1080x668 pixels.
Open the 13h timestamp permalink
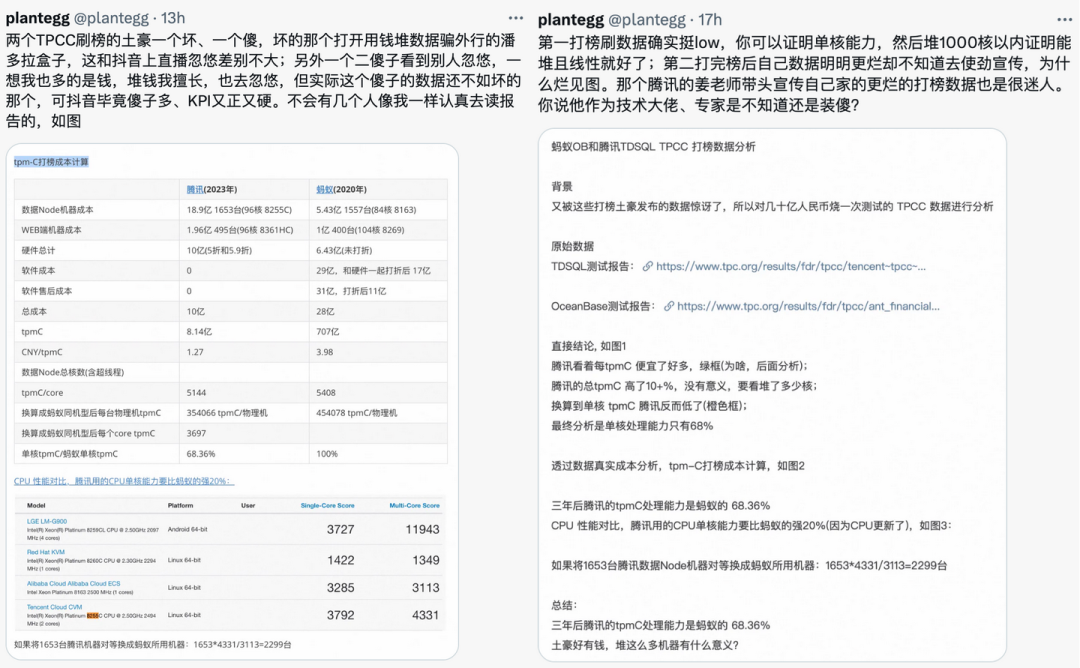pyautogui.click(x=173, y=18)
